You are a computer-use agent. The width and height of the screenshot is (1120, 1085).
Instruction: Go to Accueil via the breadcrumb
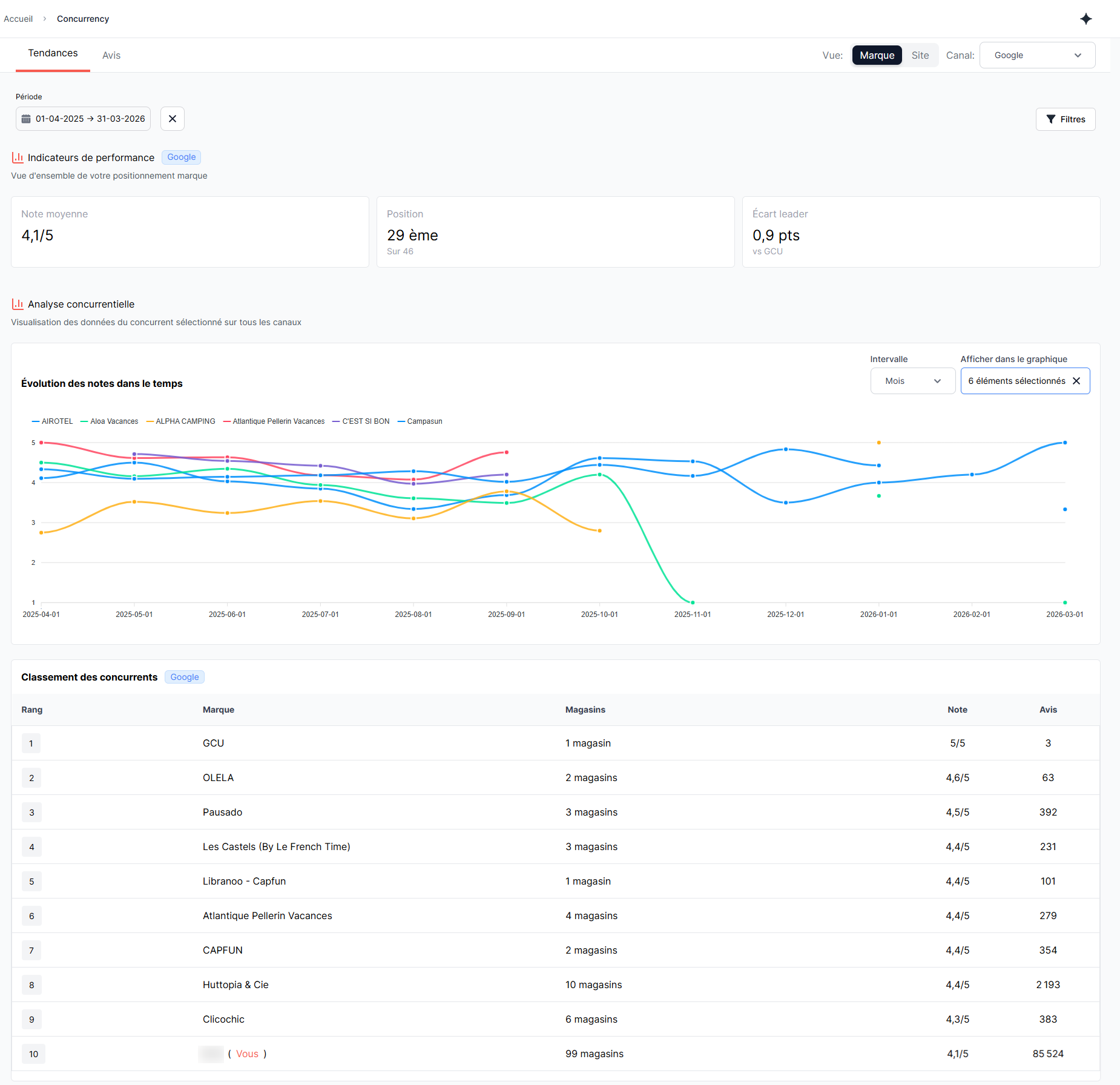(18, 19)
